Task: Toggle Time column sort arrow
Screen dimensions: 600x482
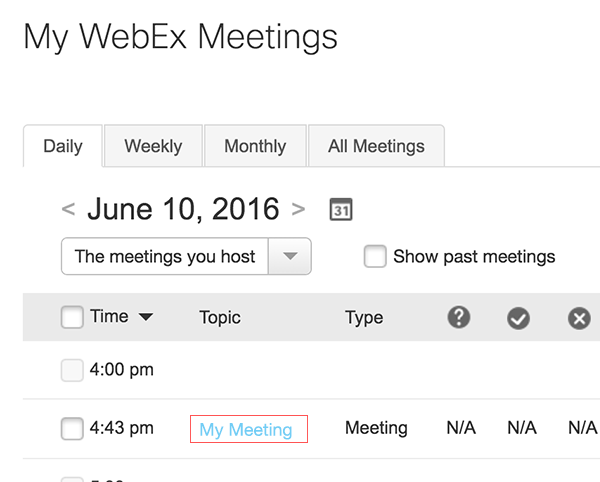Action: (146, 317)
